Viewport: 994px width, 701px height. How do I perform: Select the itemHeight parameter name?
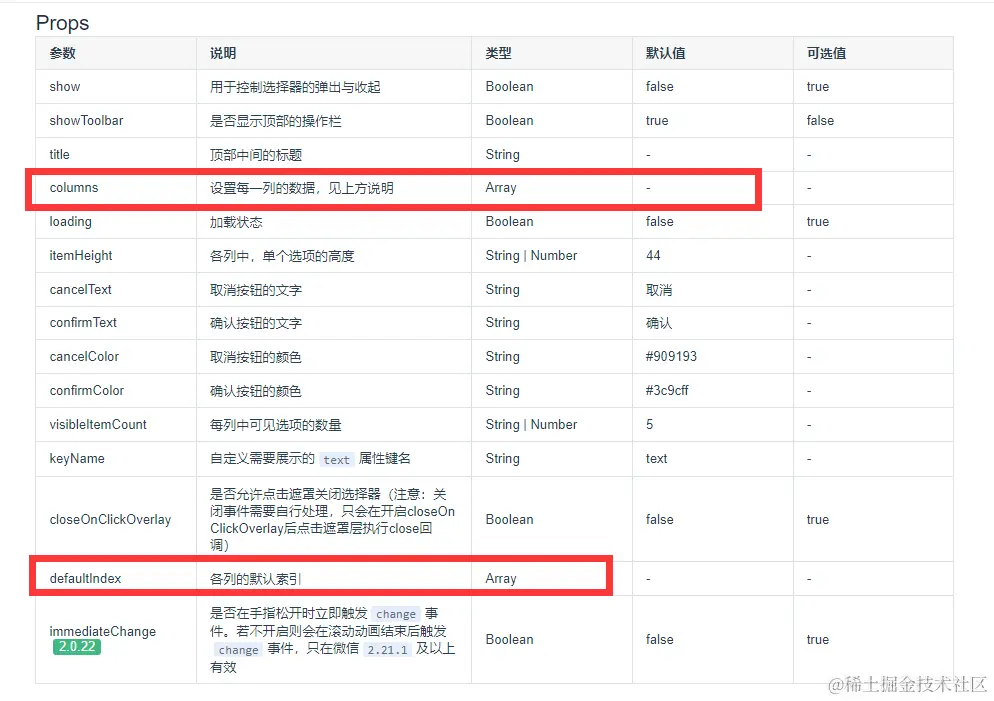pos(81,255)
